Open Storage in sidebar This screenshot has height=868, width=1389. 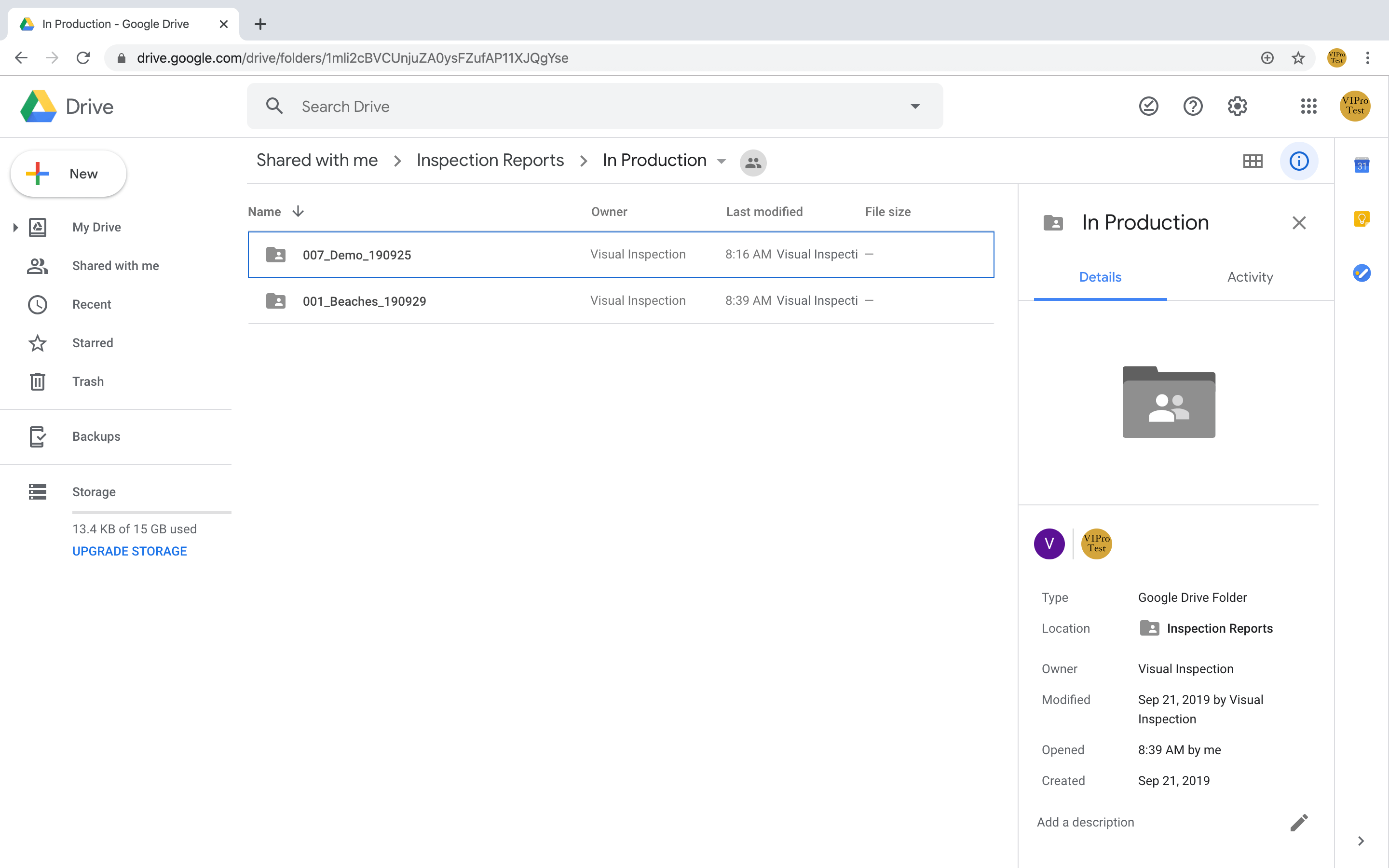tap(94, 492)
